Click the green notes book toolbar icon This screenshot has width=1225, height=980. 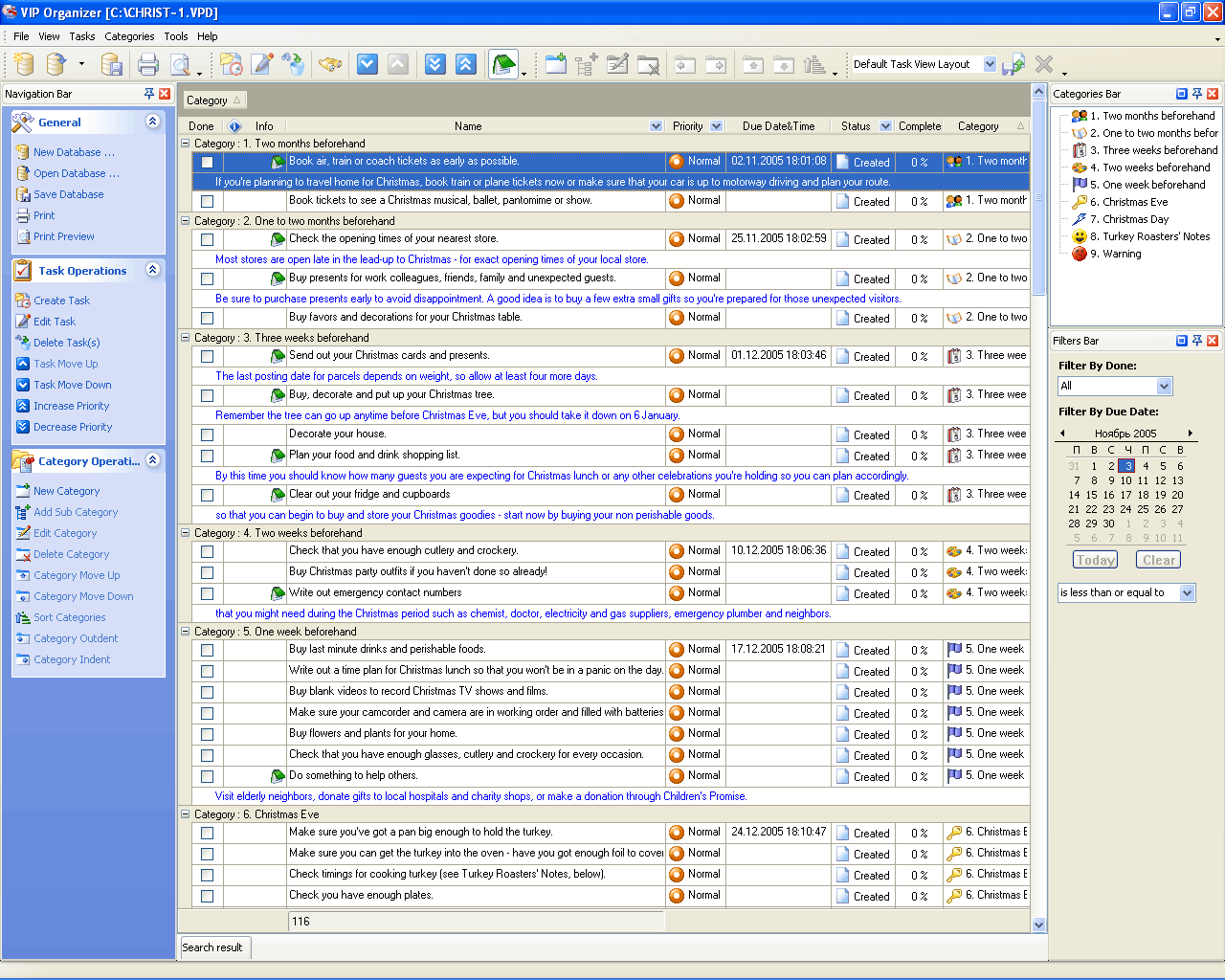pyautogui.click(x=502, y=65)
